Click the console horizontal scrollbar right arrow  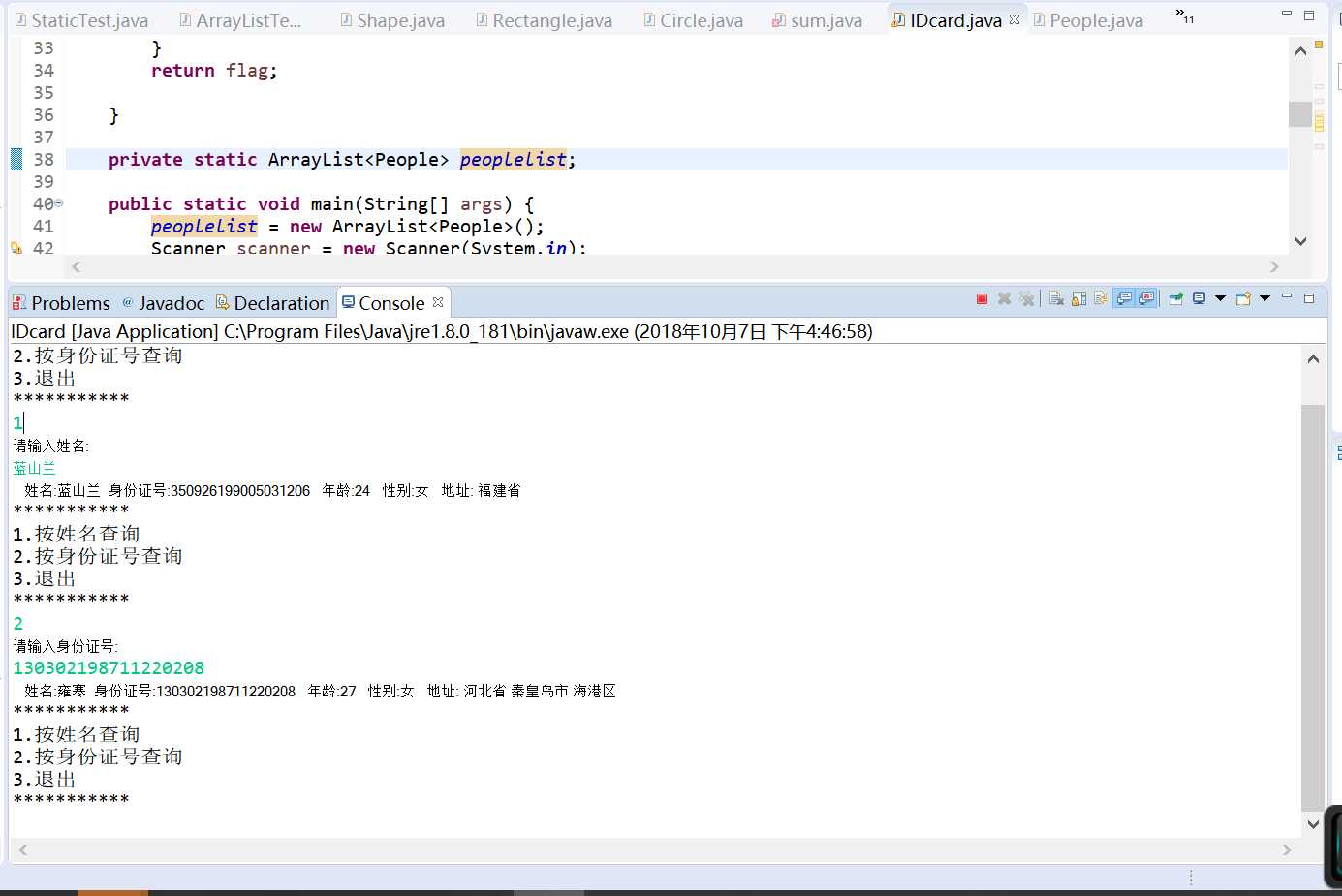point(1287,850)
